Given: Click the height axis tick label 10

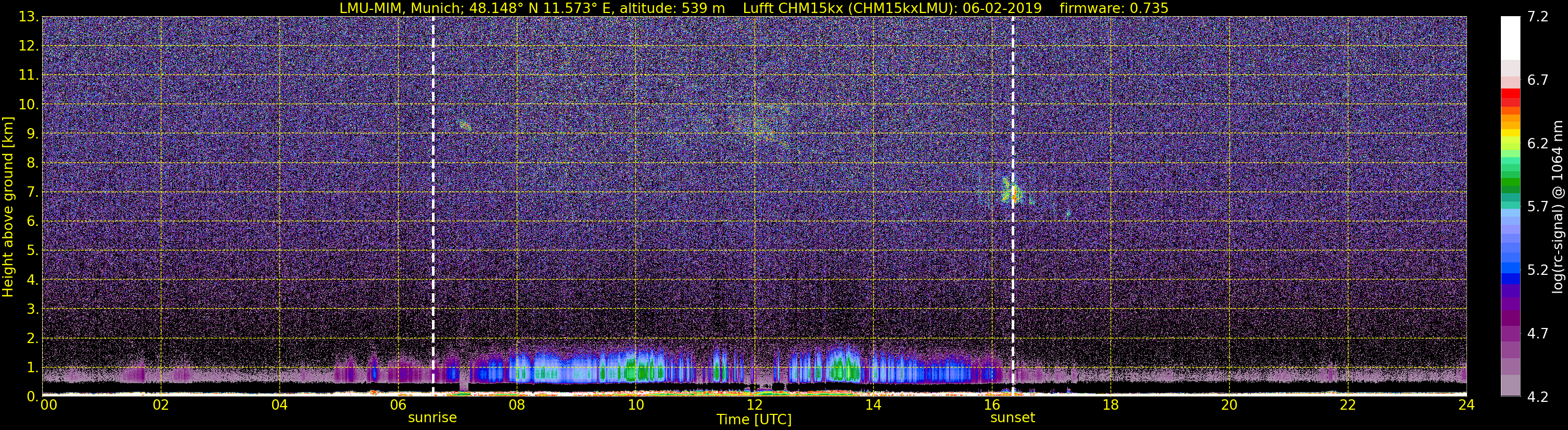Looking at the screenshot, I should click(x=28, y=104).
